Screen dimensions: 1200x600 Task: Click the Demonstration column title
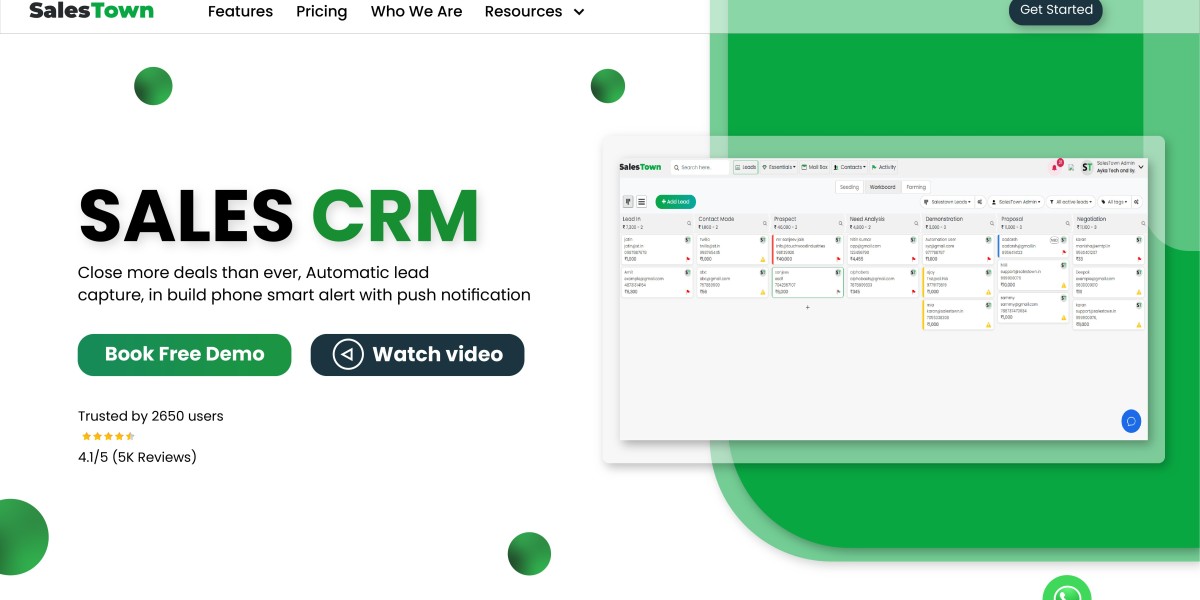coord(944,219)
